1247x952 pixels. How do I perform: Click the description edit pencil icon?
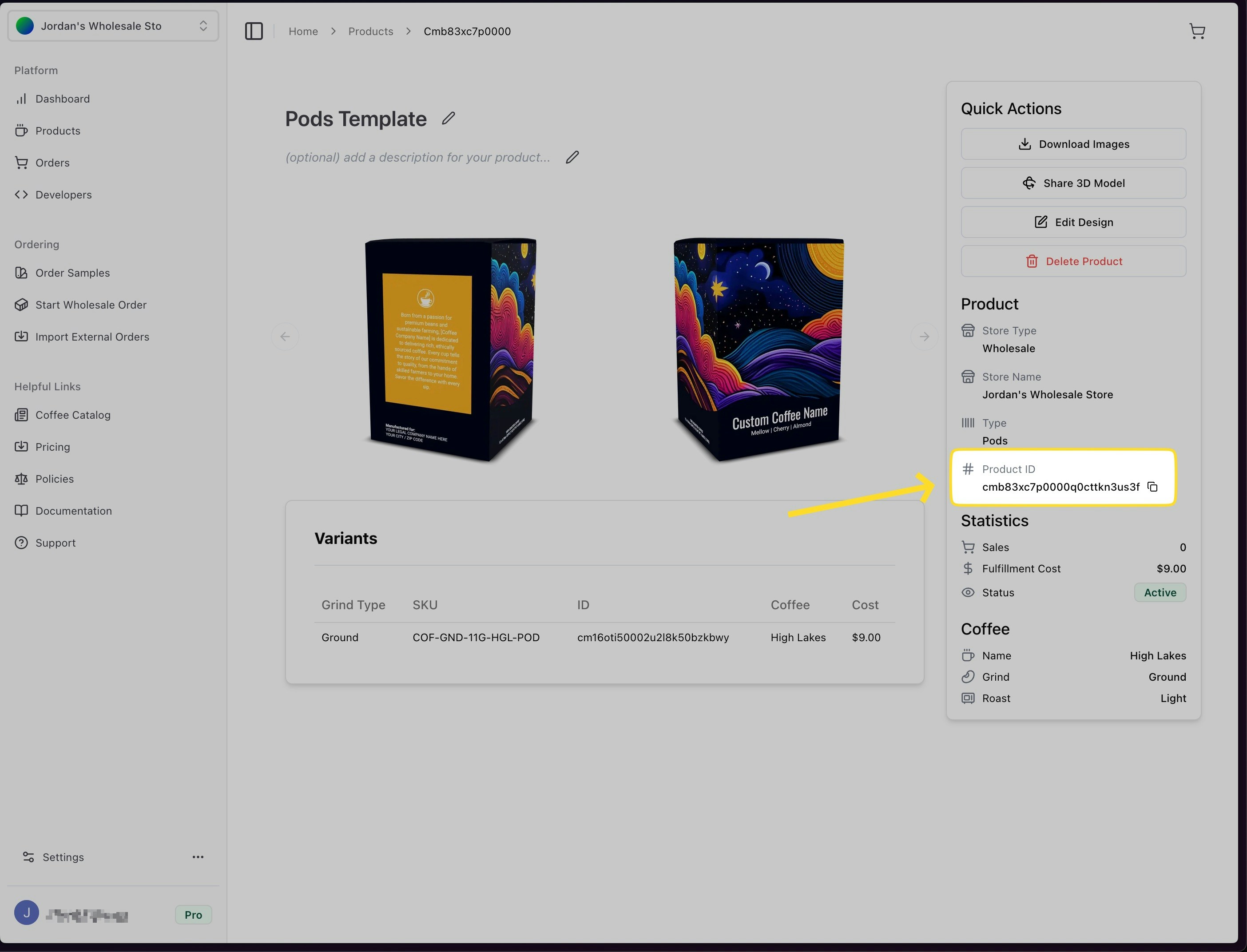(572, 157)
